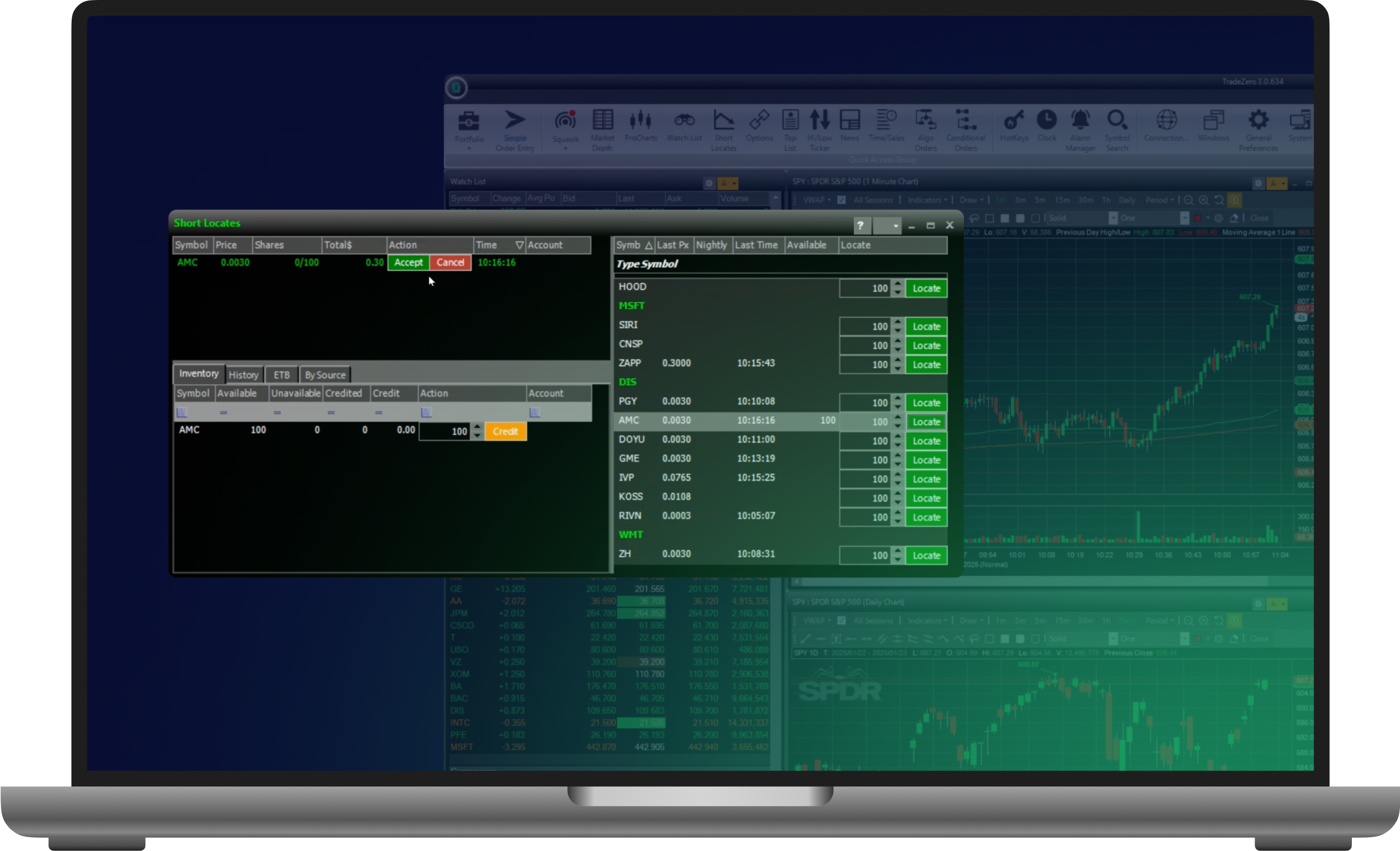Viewport: 1400px width, 851px height.
Task: Open General Preferences gear icon
Action: pyautogui.click(x=1258, y=121)
